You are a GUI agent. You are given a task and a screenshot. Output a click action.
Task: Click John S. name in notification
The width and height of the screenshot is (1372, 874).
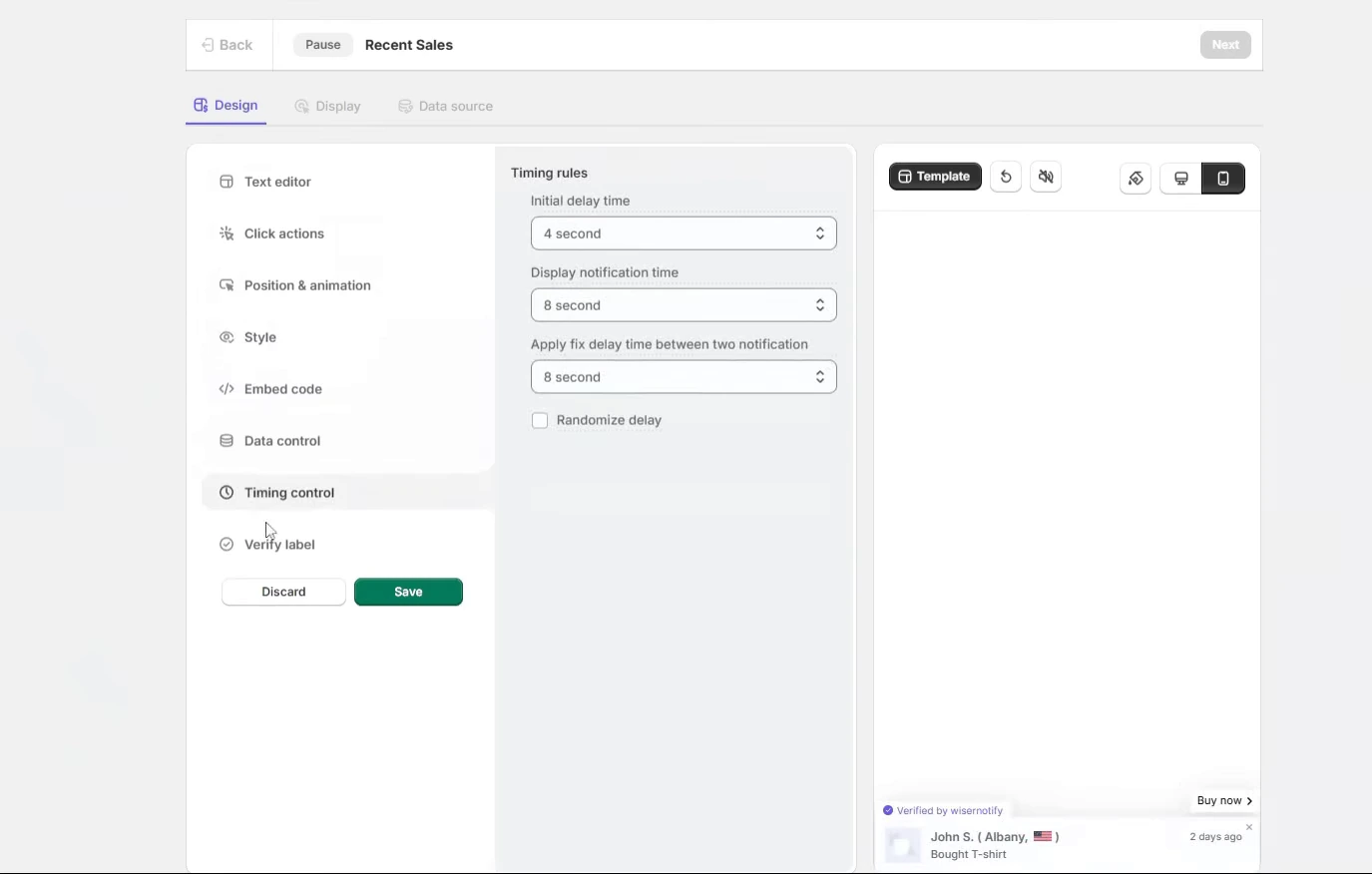(952, 836)
